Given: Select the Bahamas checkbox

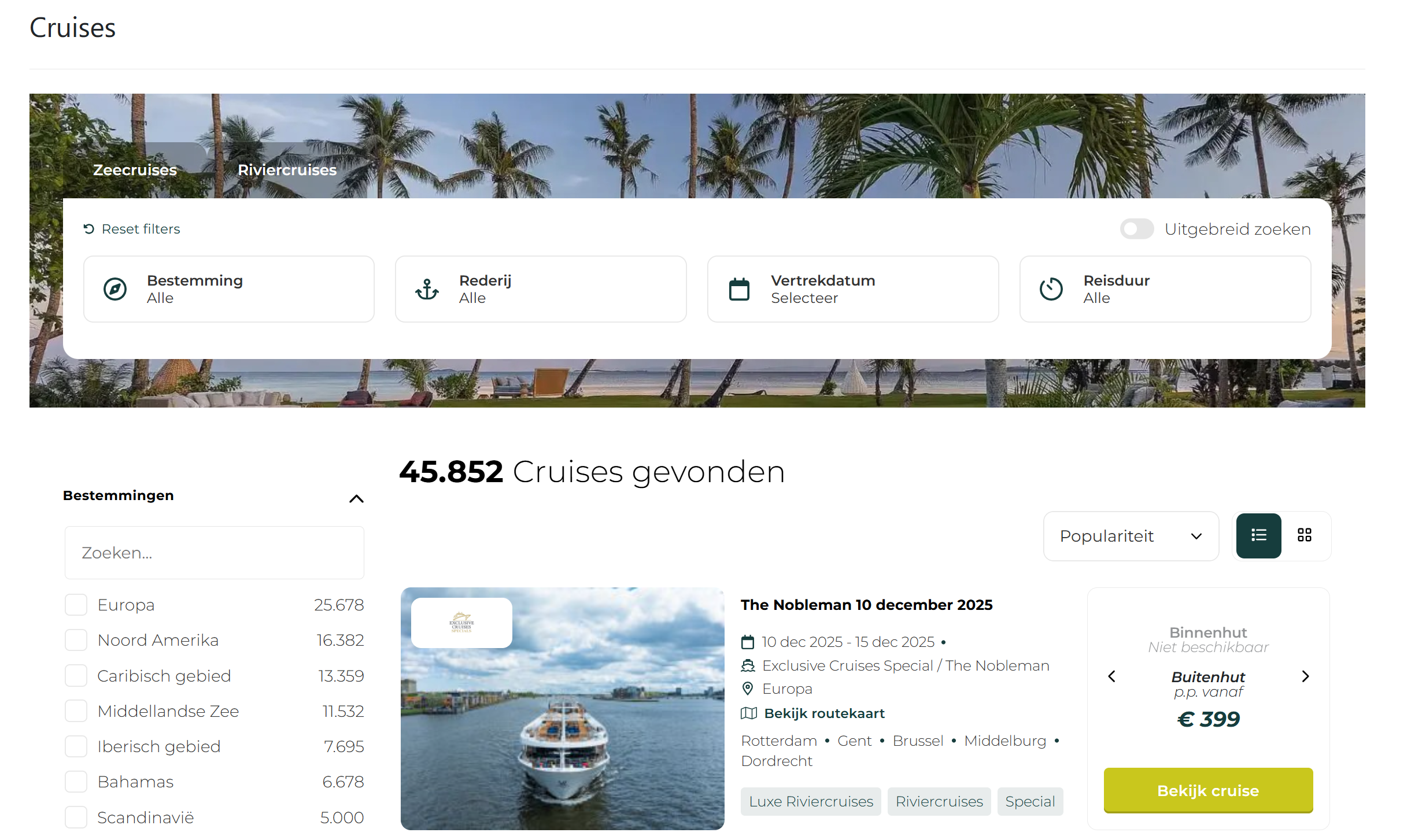Looking at the screenshot, I should tap(76, 782).
